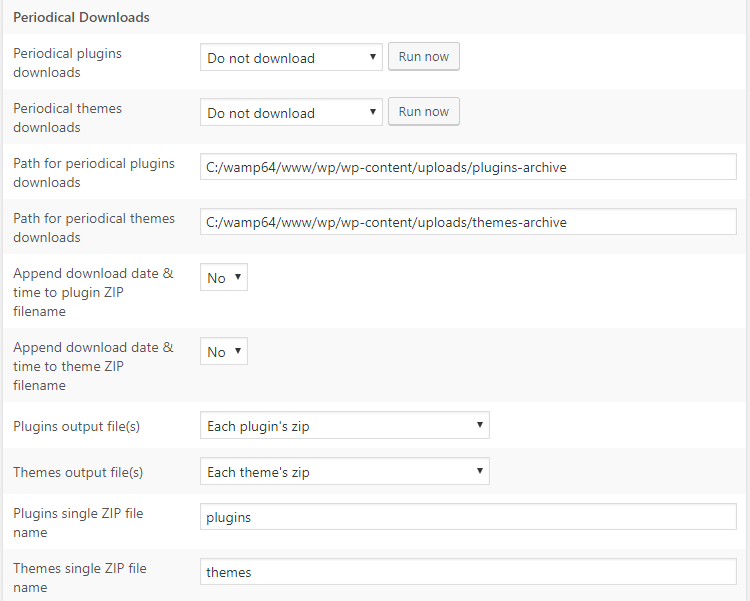Open the date & time dropdown for theme ZIP filename

224,351
